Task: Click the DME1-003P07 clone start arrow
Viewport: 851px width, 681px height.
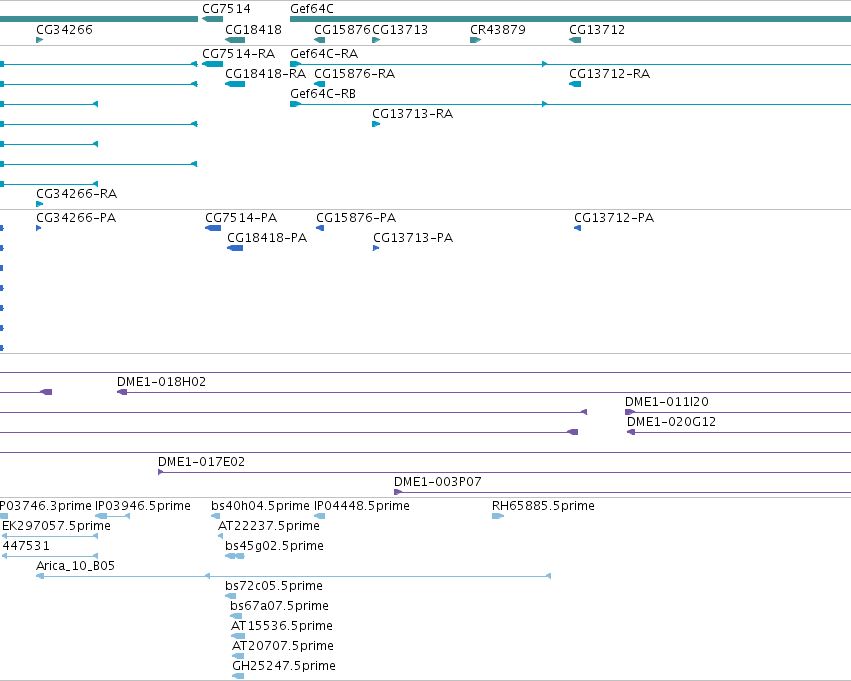Action: pos(398,492)
